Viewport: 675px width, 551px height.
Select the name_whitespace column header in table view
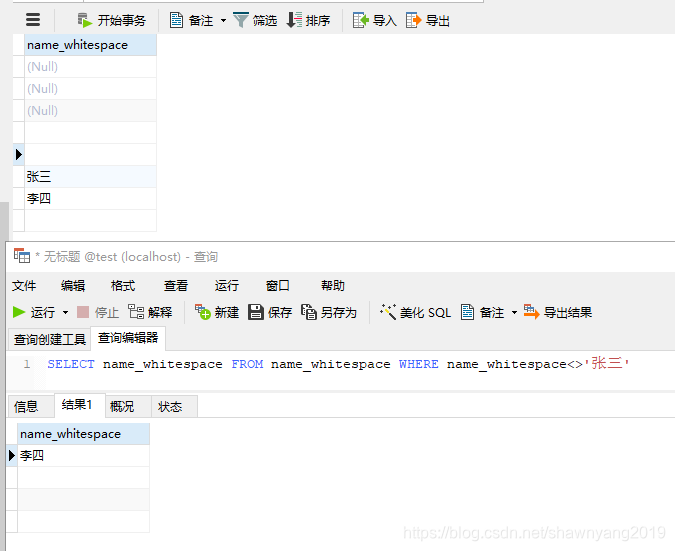[x=90, y=45]
